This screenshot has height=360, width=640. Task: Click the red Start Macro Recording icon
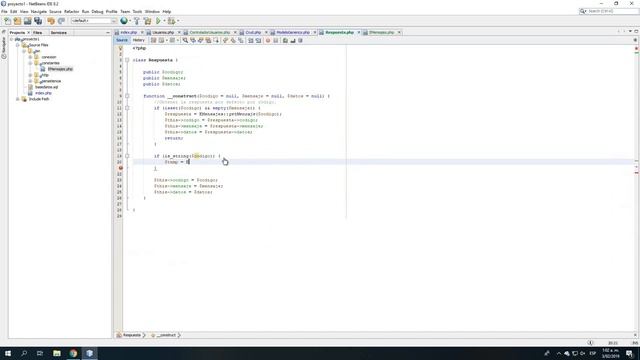268,40
